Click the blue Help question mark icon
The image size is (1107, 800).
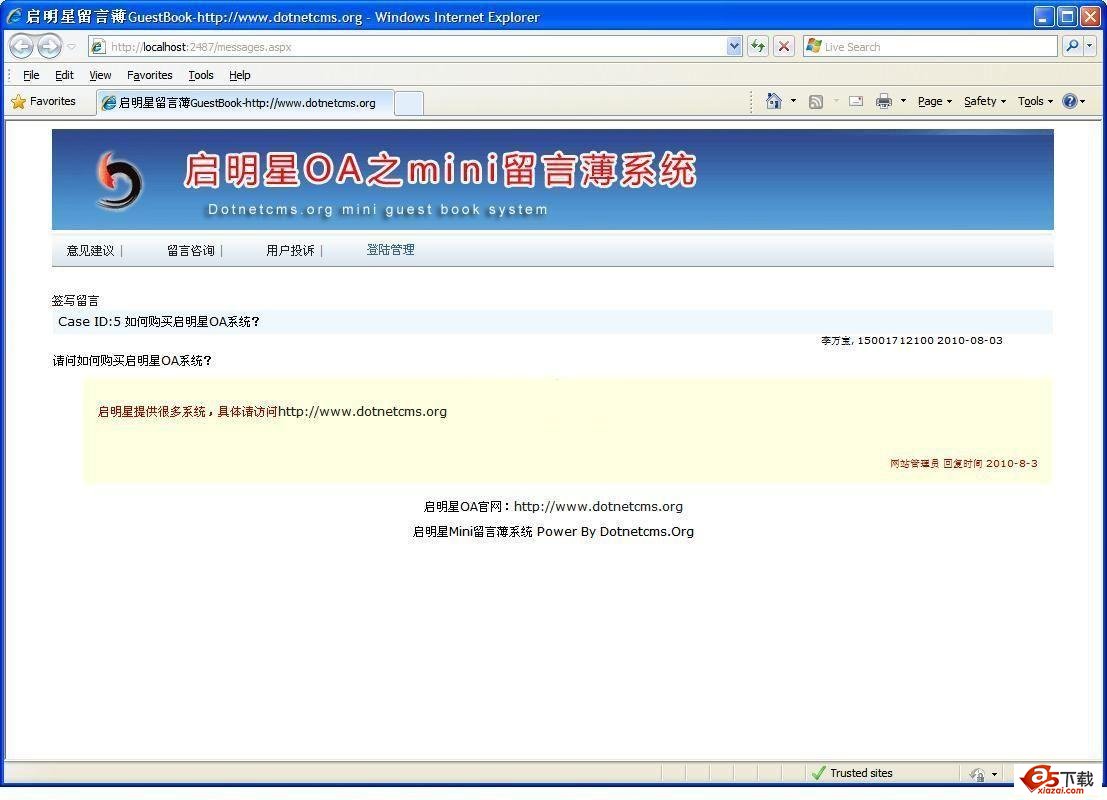(1070, 102)
